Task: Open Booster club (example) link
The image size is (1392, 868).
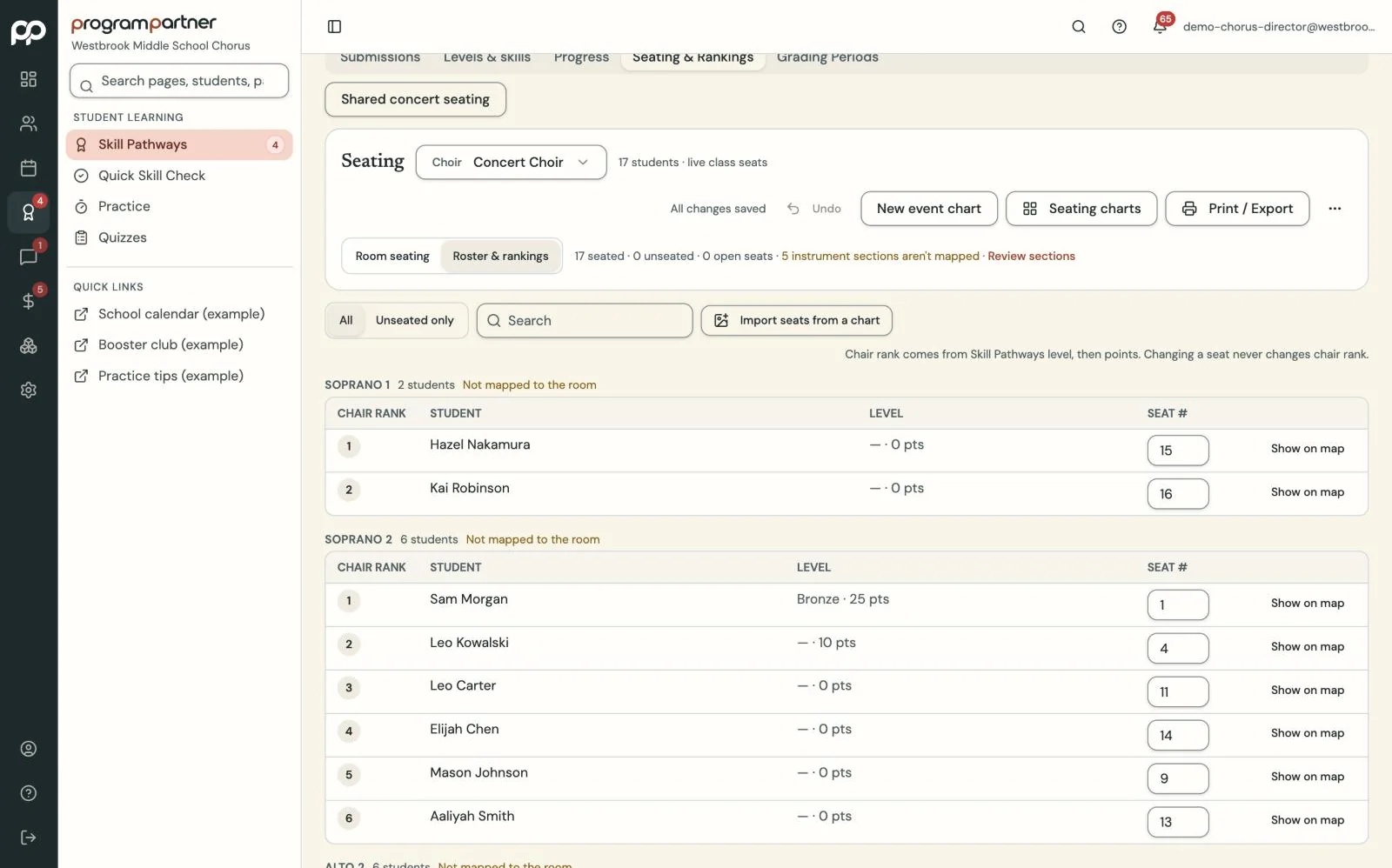Action: pos(179,345)
